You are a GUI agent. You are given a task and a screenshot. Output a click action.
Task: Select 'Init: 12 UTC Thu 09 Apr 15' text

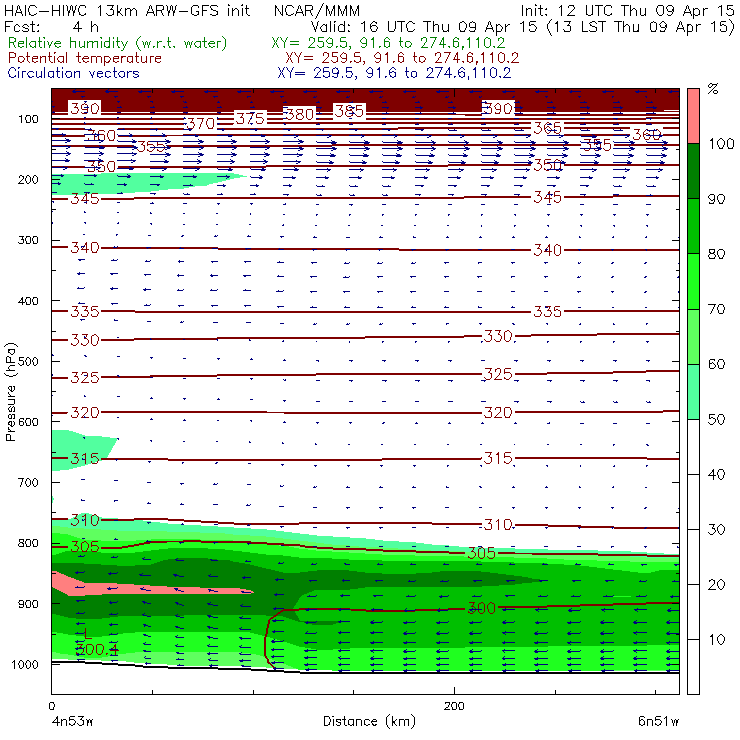pos(627,10)
